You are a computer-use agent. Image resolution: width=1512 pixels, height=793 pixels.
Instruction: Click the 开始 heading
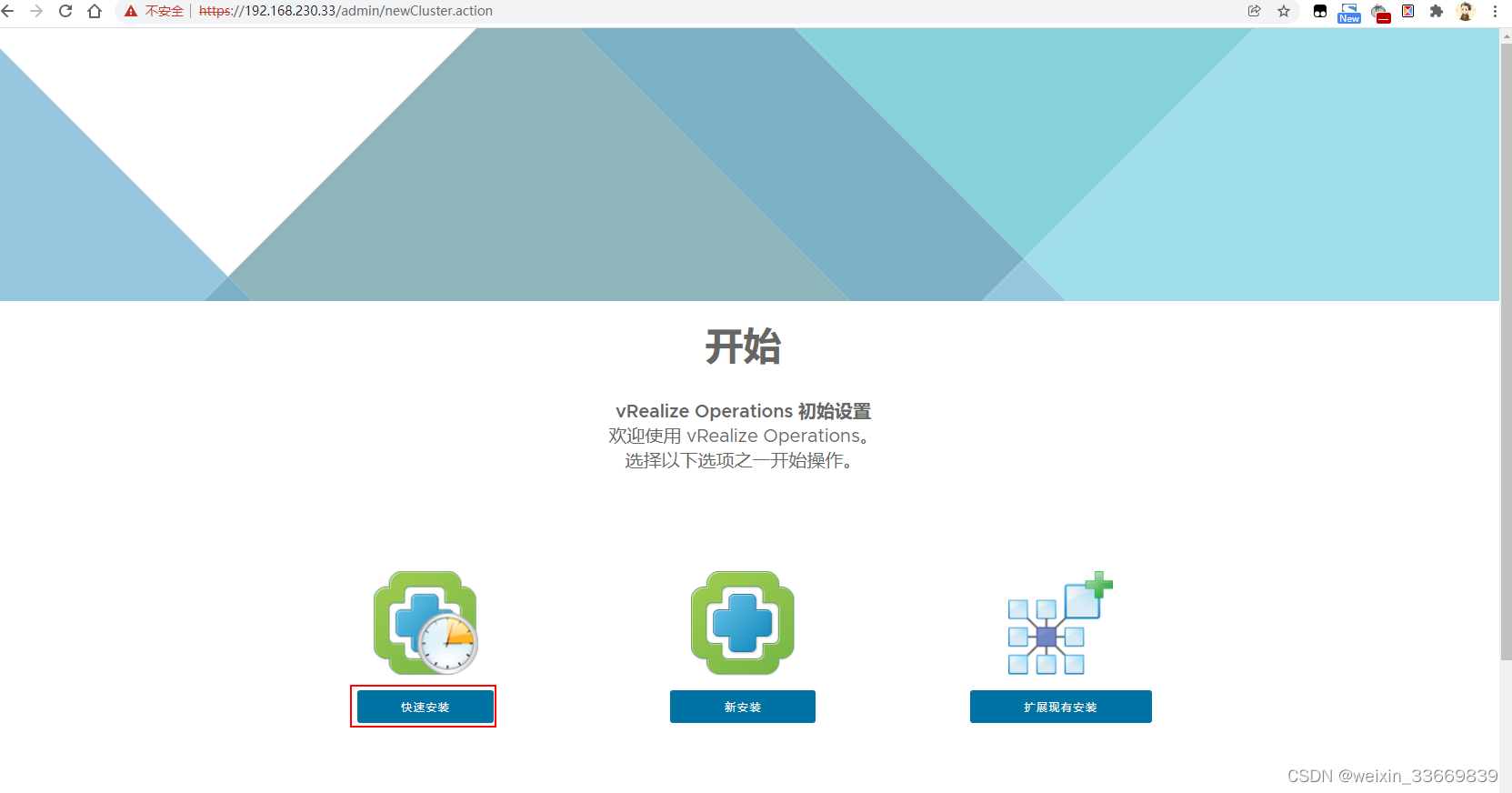[743, 346]
